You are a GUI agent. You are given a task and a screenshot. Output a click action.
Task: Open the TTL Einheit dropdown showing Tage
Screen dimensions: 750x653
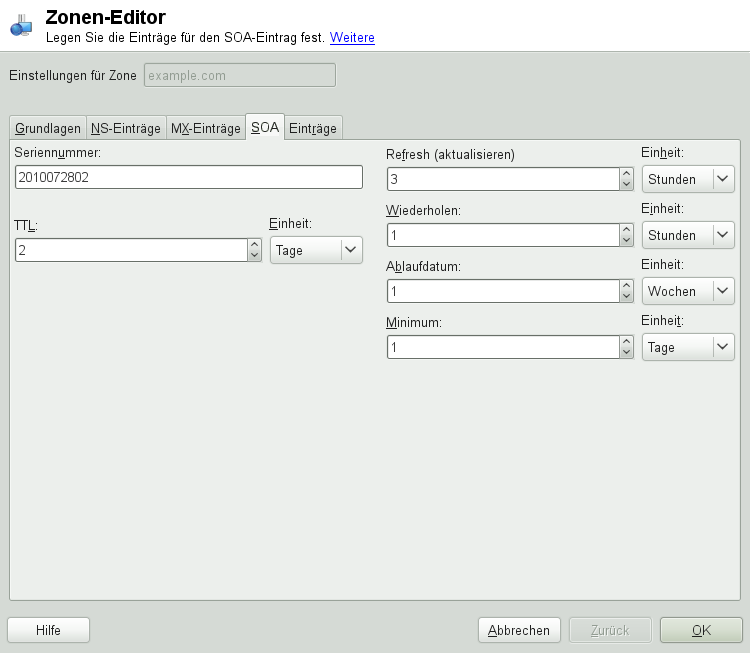(316, 250)
